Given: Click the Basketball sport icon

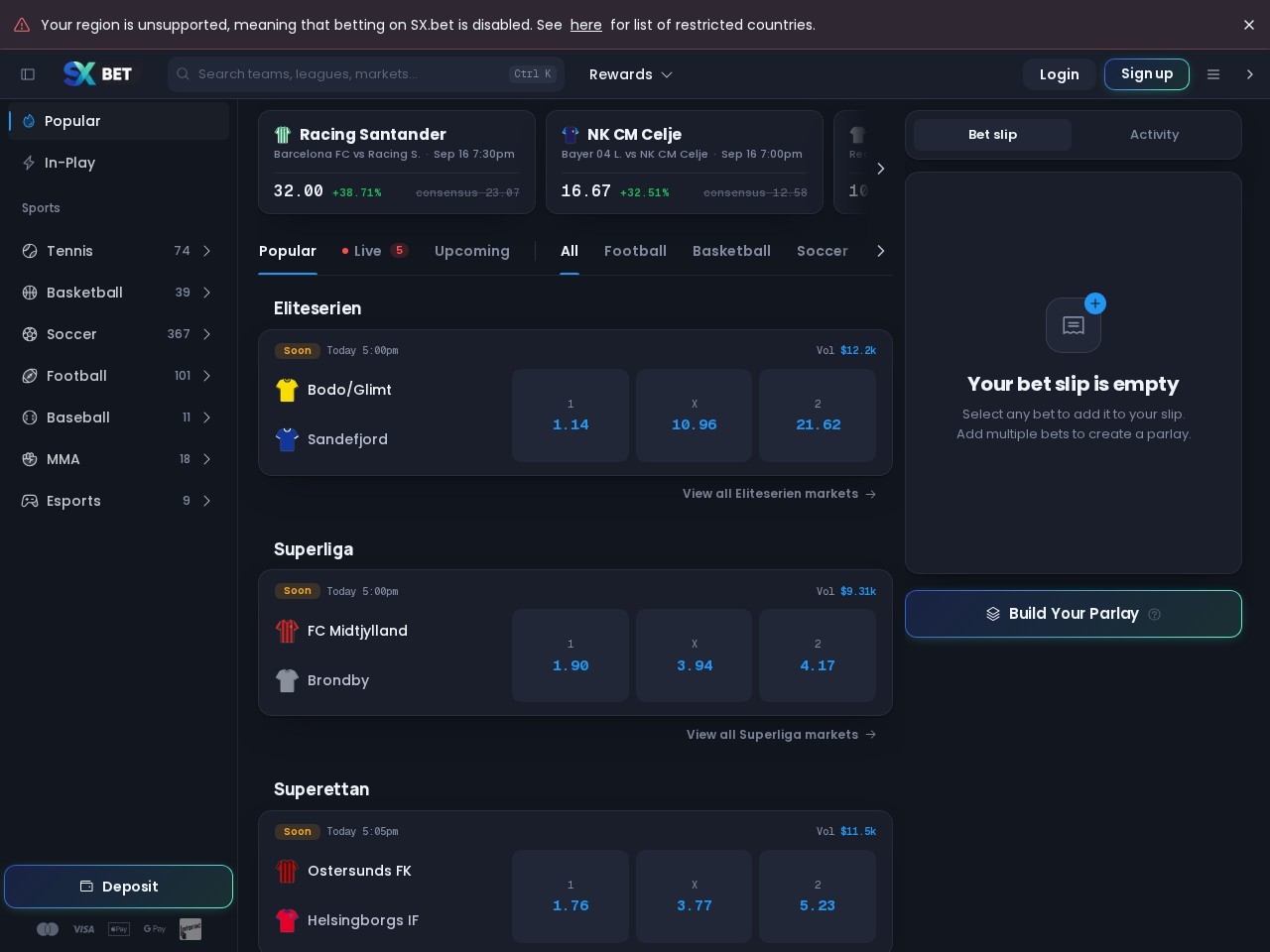Looking at the screenshot, I should (30, 293).
